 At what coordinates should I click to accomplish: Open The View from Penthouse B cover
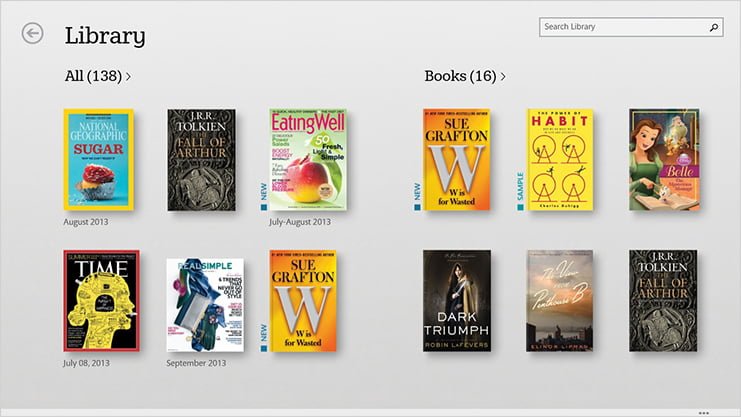coord(560,300)
